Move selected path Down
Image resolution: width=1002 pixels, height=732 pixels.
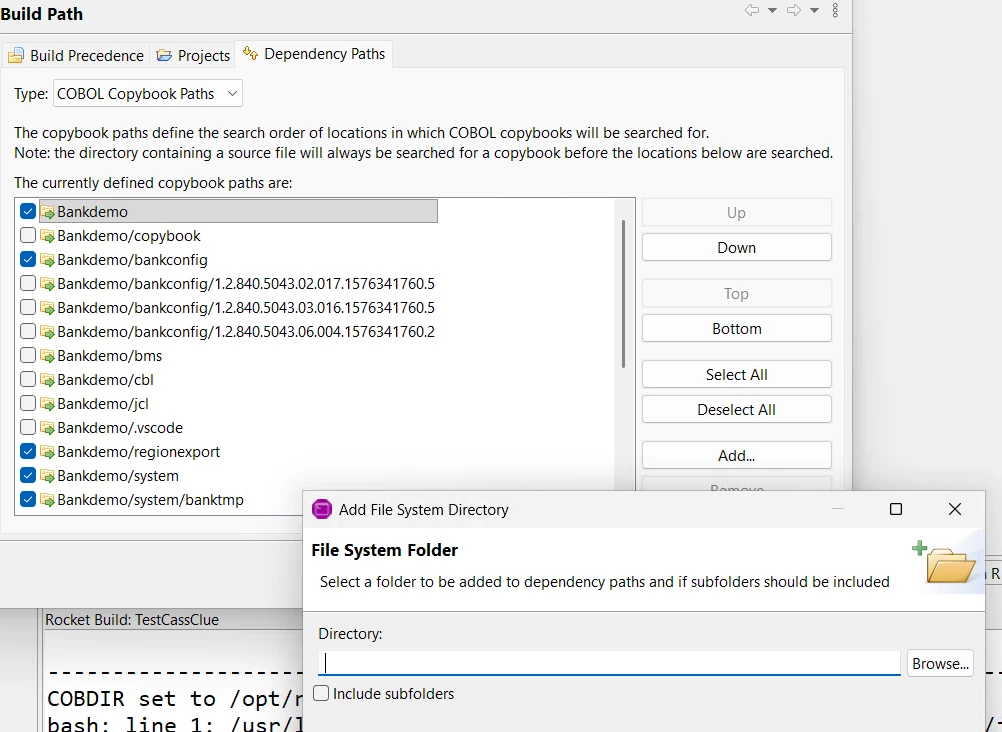click(x=737, y=247)
